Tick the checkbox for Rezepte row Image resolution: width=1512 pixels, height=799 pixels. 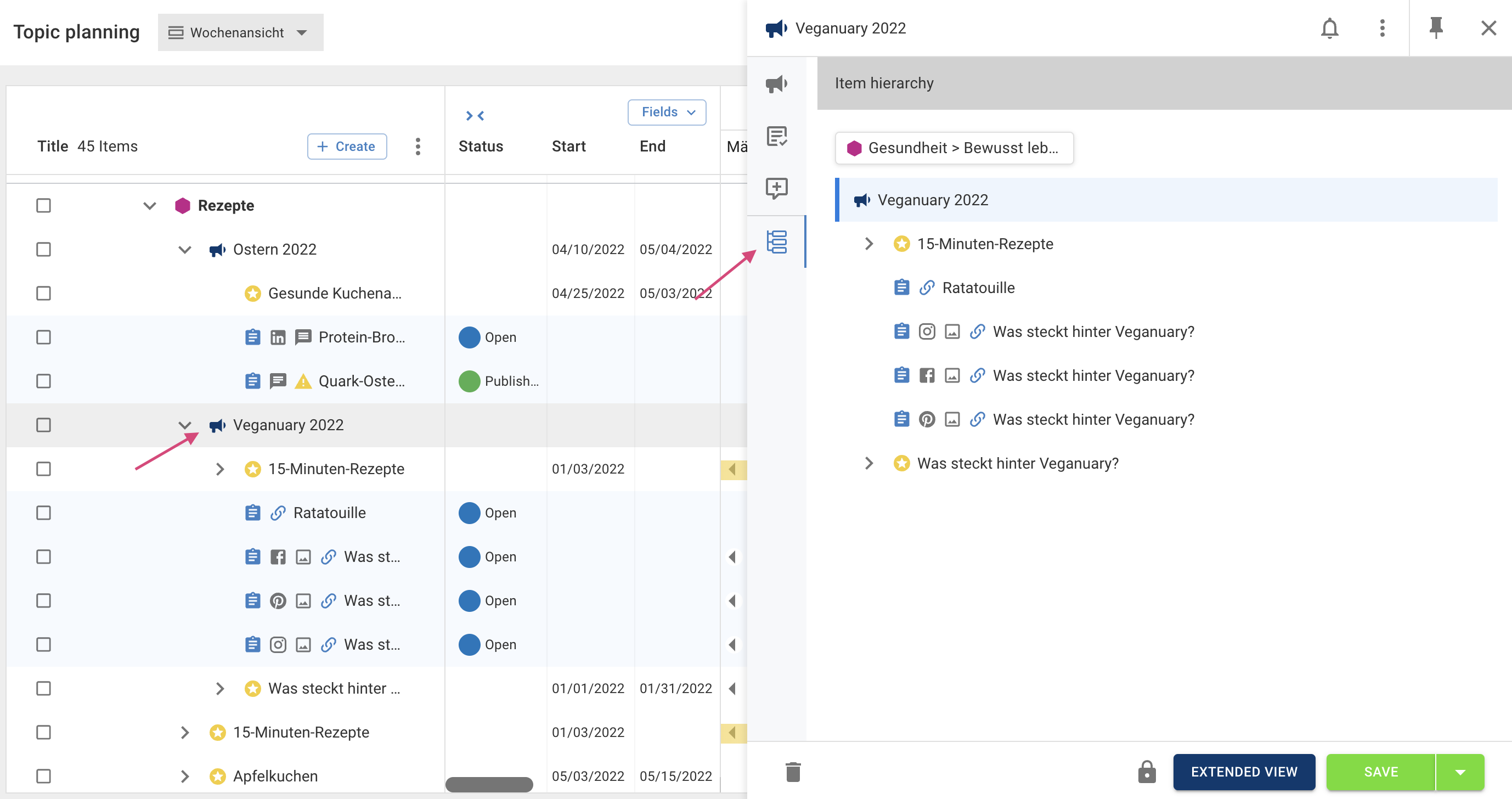43,205
